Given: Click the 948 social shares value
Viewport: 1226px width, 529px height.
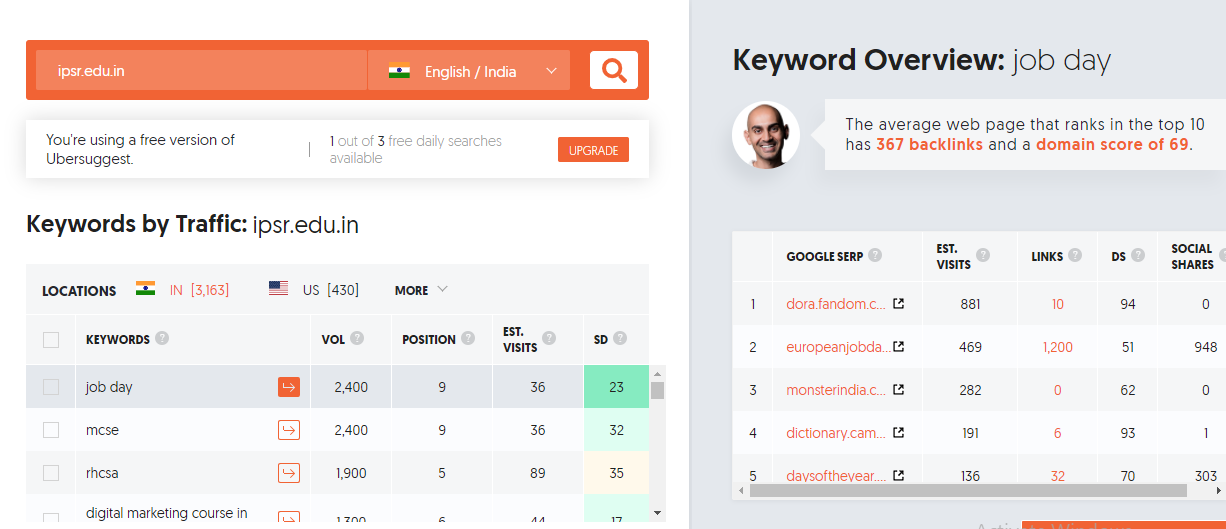Looking at the screenshot, I should click(1205, 347).
